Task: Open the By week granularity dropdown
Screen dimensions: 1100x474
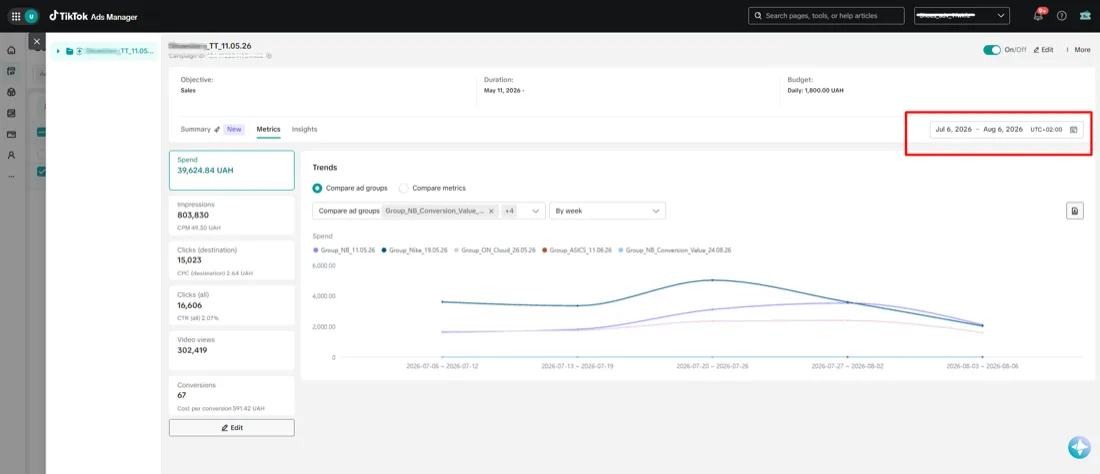Action: pyautogui.click(x=608, y=211)
